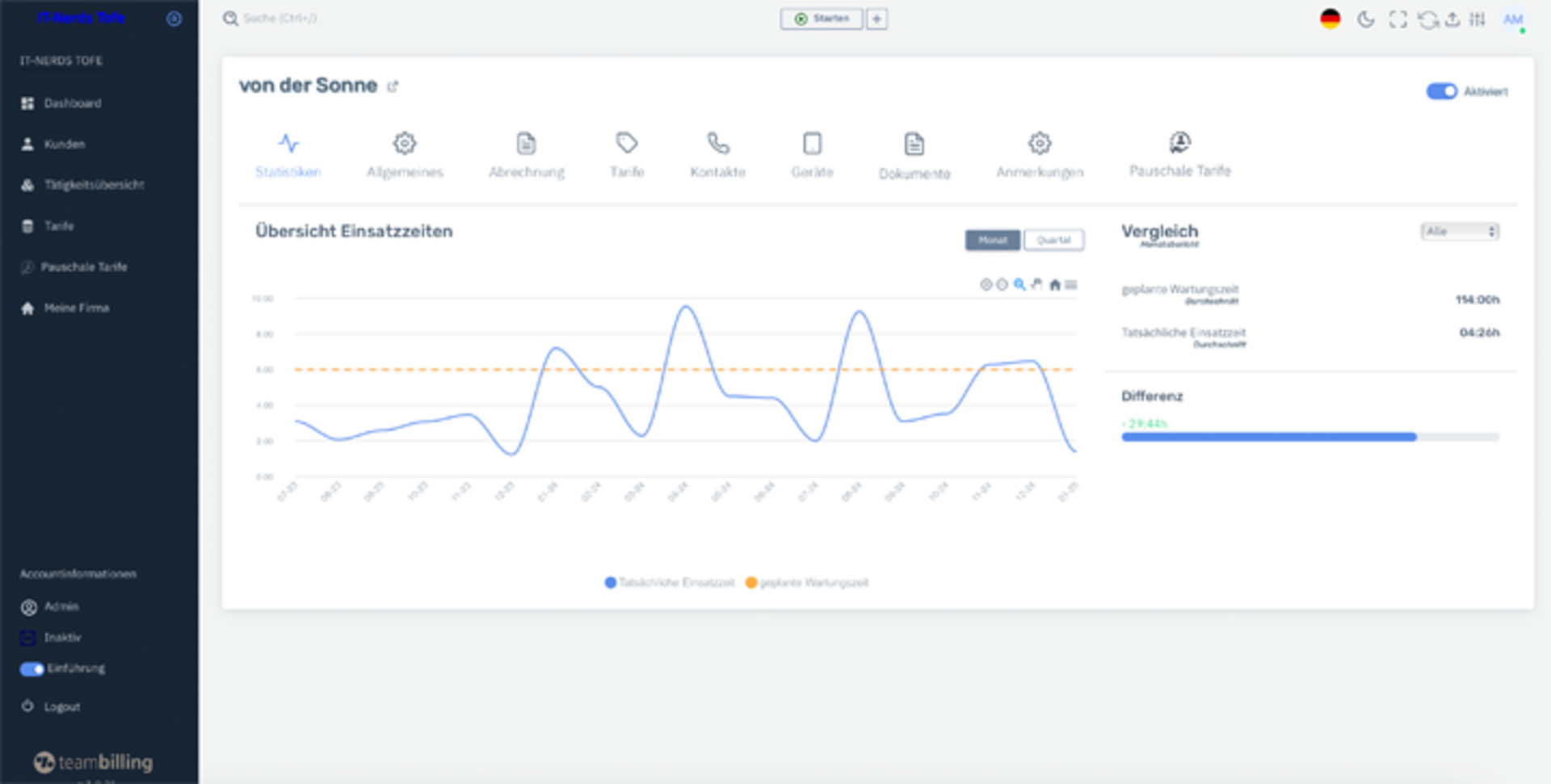Enter fullscreen mode via the top bar icon

click(1398, 19)
